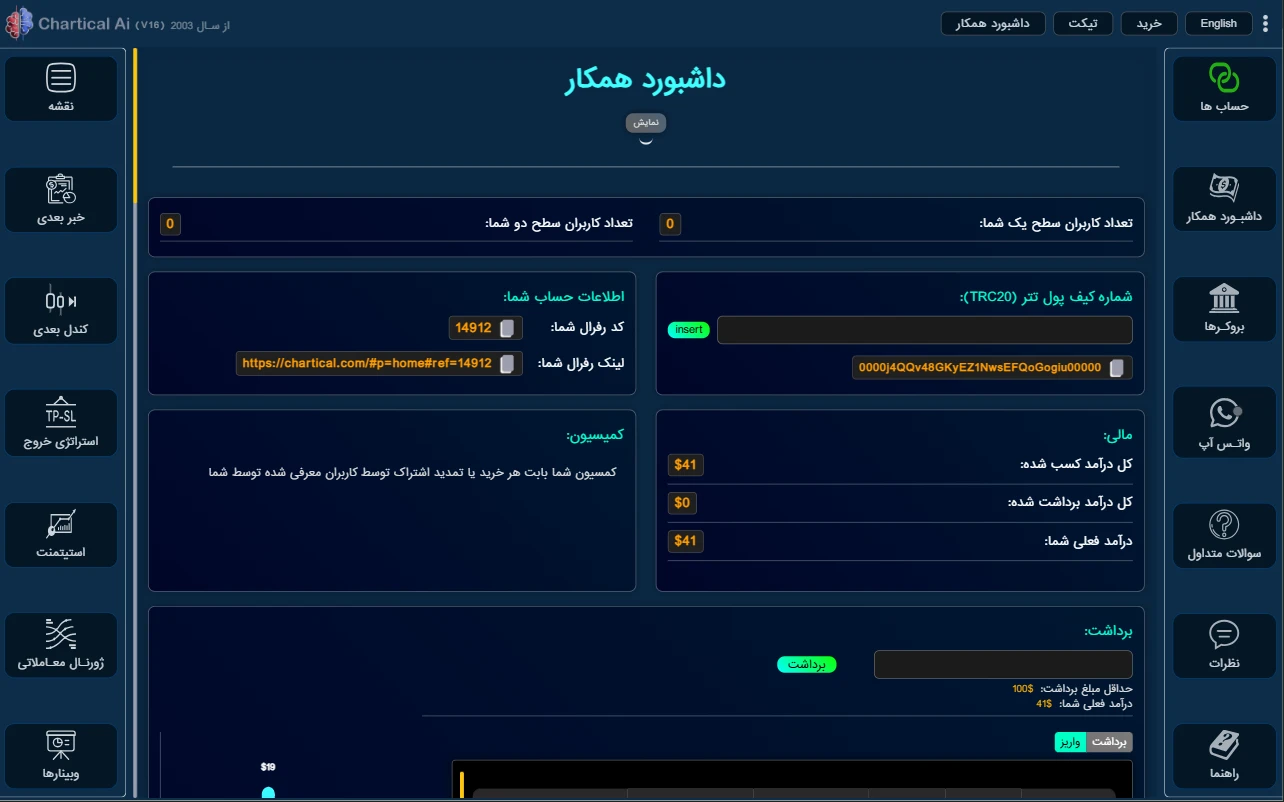This screenshot has width=1284, height=802.
Task: Copy the referral link icon
Action: [507, 364]
